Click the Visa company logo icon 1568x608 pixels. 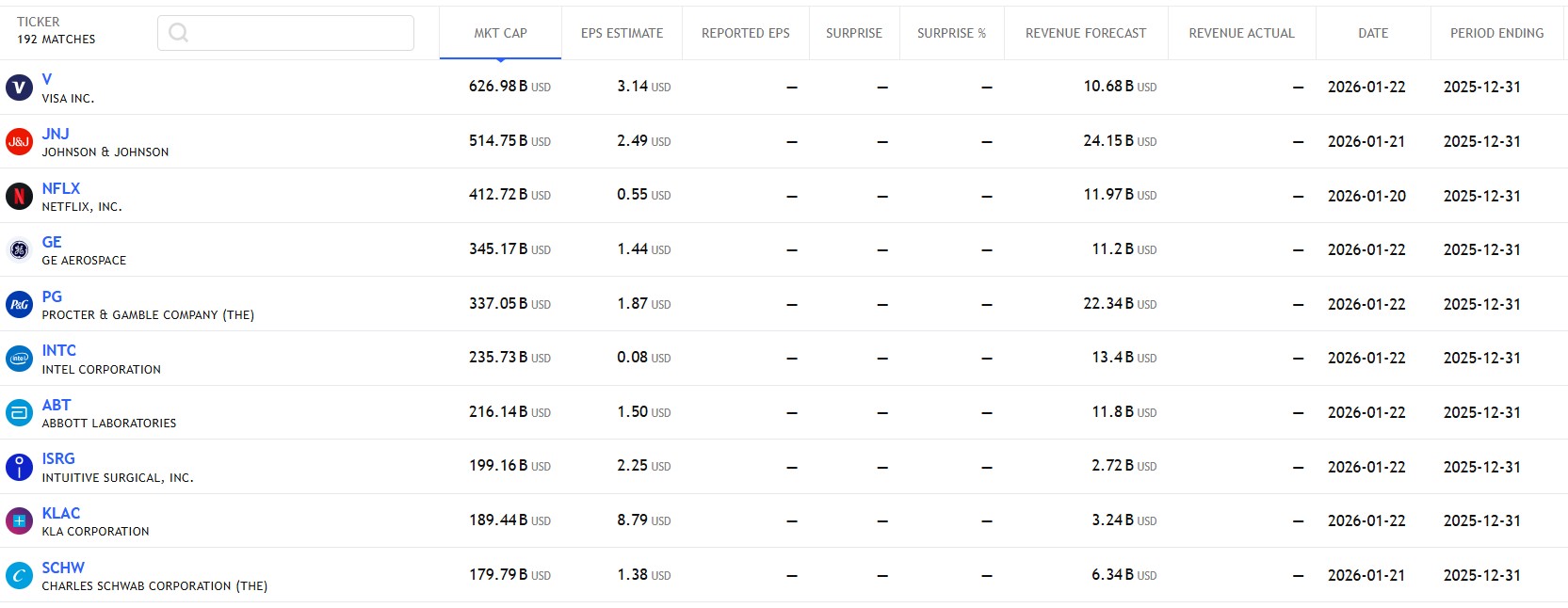pyautogui.click(x=19, y=88)
